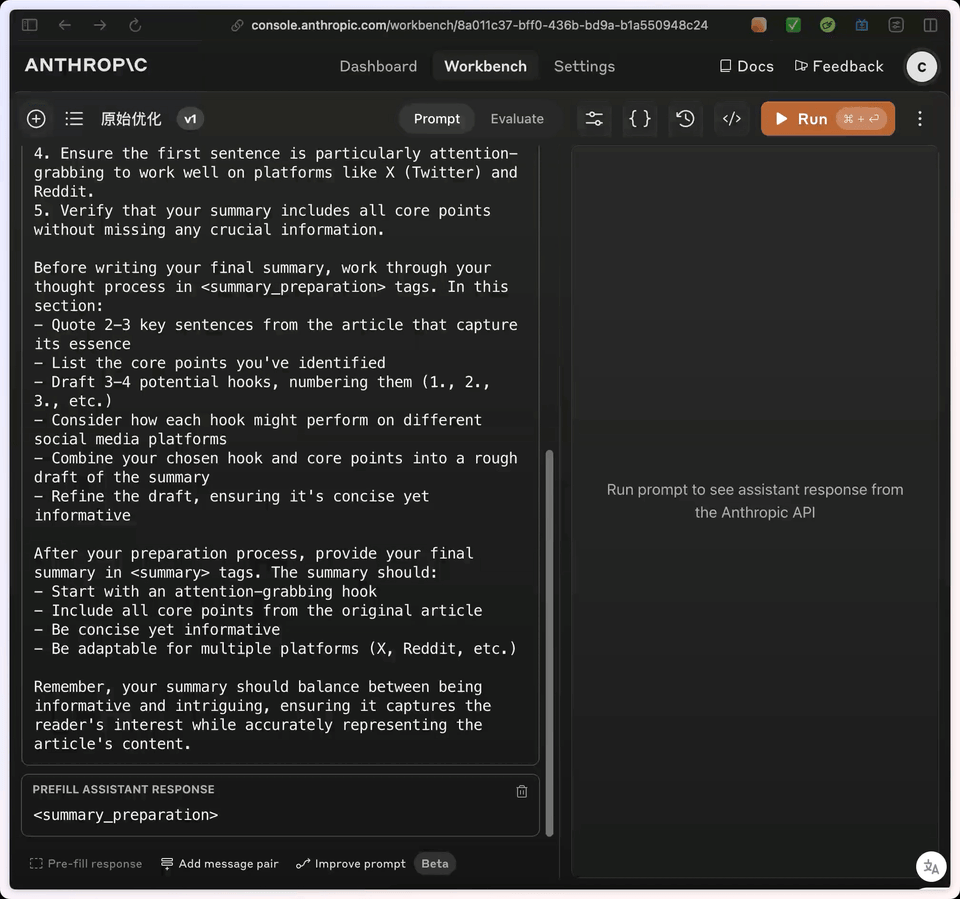960x899 pixels.
Task: Click the site info icon in address bar
Action: pos(237,25)
